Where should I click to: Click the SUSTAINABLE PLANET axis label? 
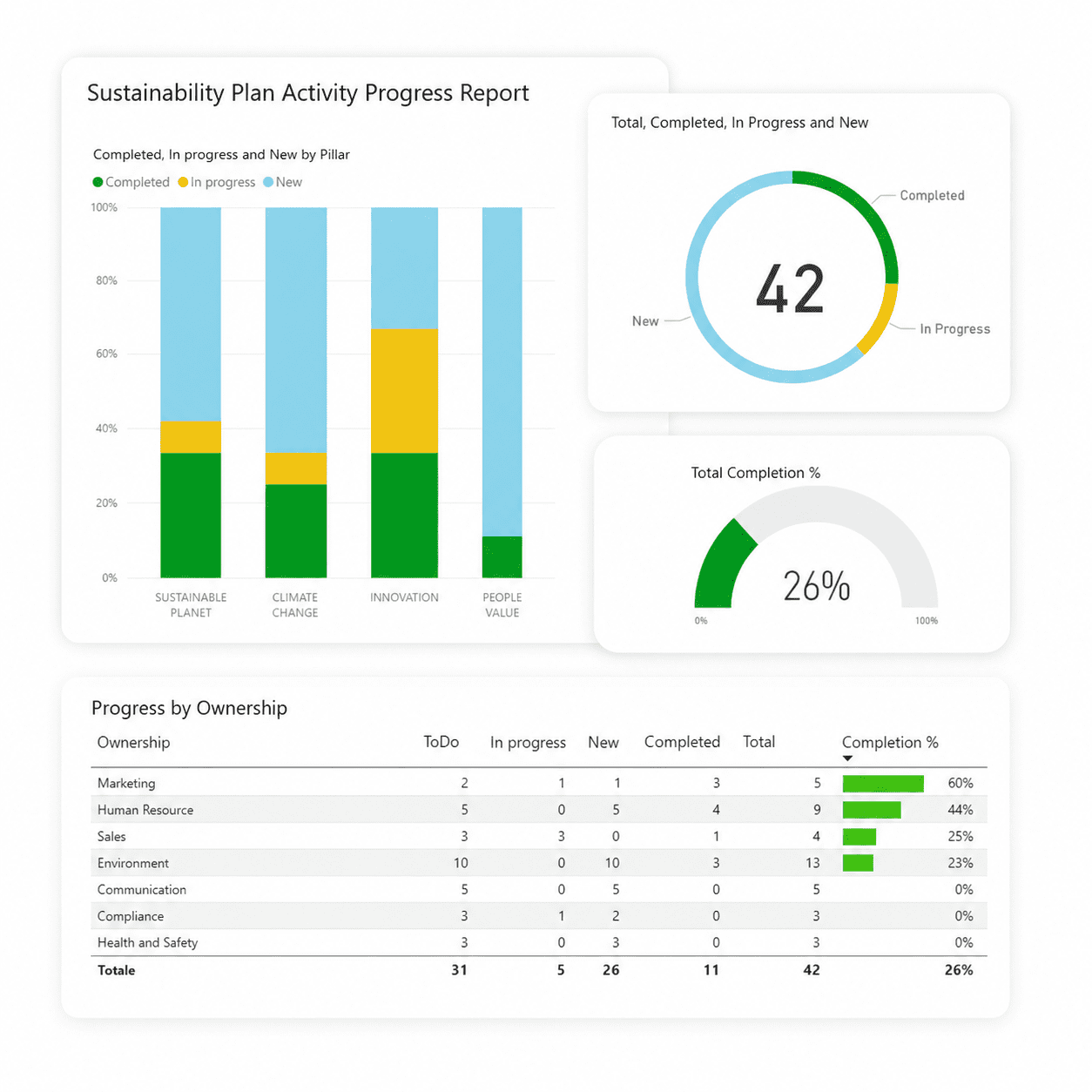(191, 605)
